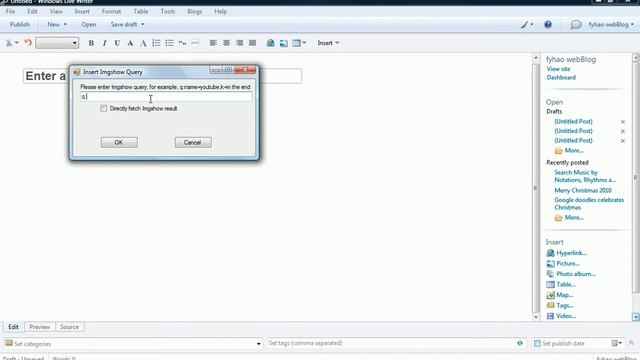Viewport: 640px width, 360px height.
Task: Delete third Untitled Post draft
Action: (x=623, y=141)
